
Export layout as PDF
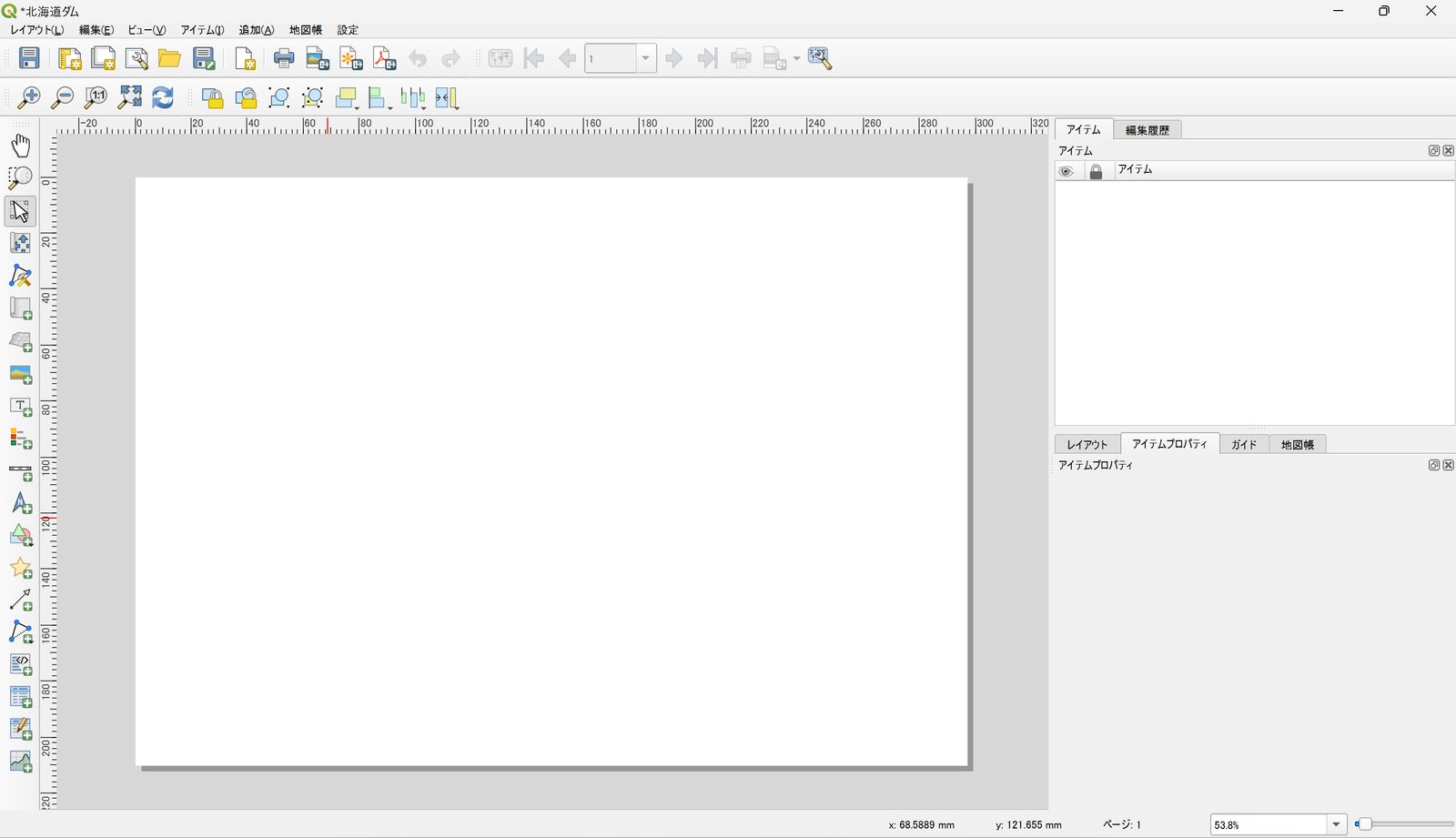point(384,58)
